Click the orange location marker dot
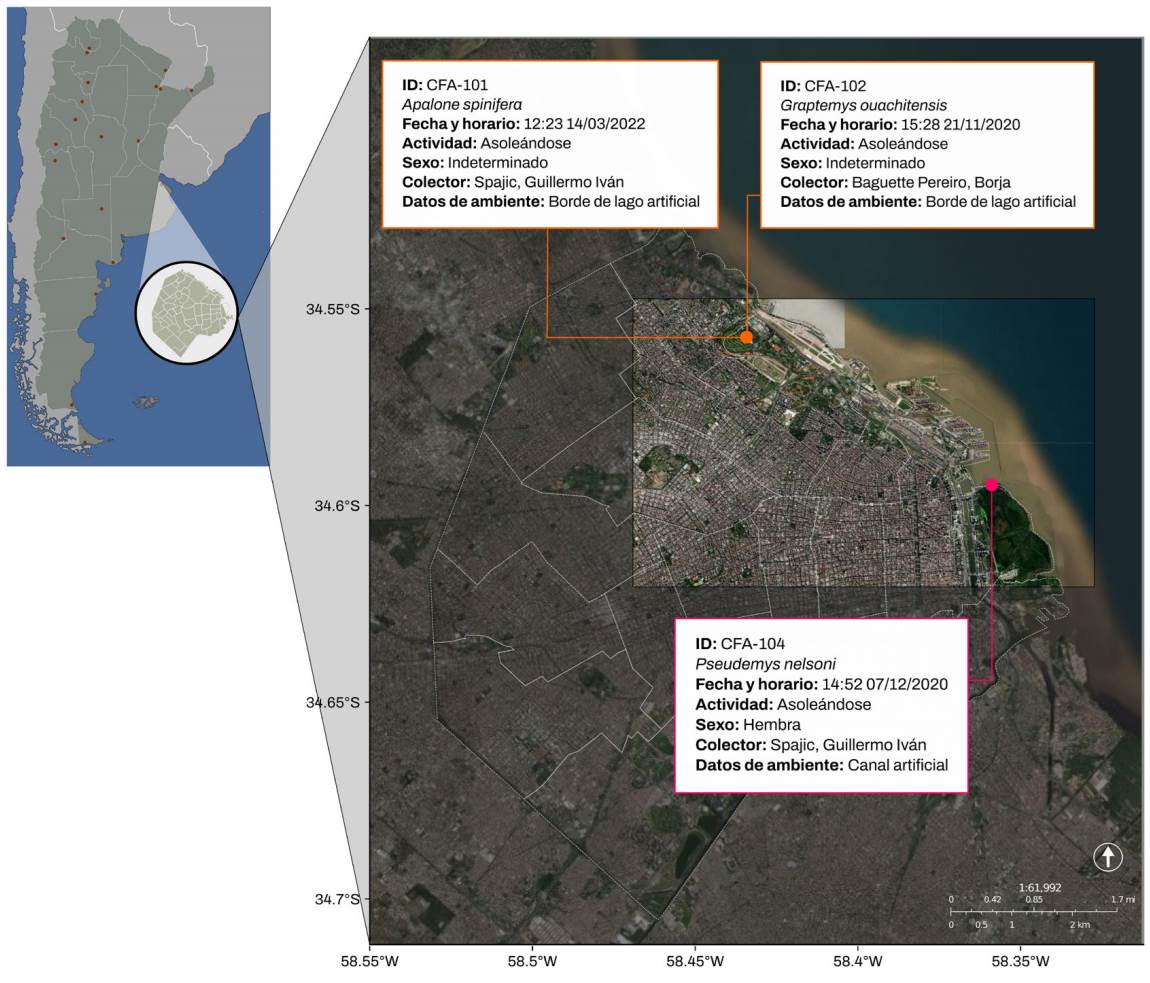Screen dimensions: 1150x983 pos(746,337)
